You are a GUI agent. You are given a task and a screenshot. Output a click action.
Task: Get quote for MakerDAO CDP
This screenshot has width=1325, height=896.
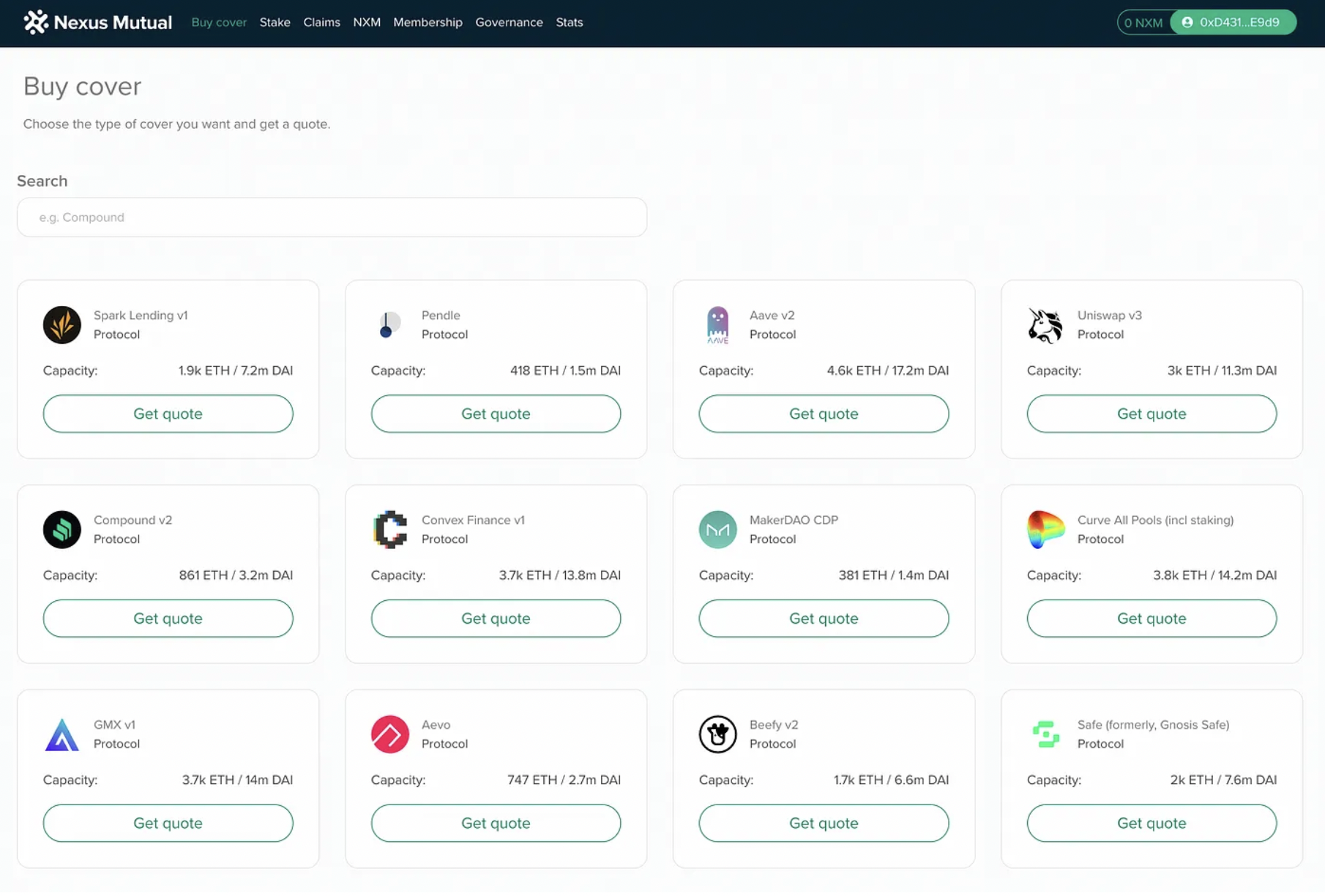pos(824,618)
